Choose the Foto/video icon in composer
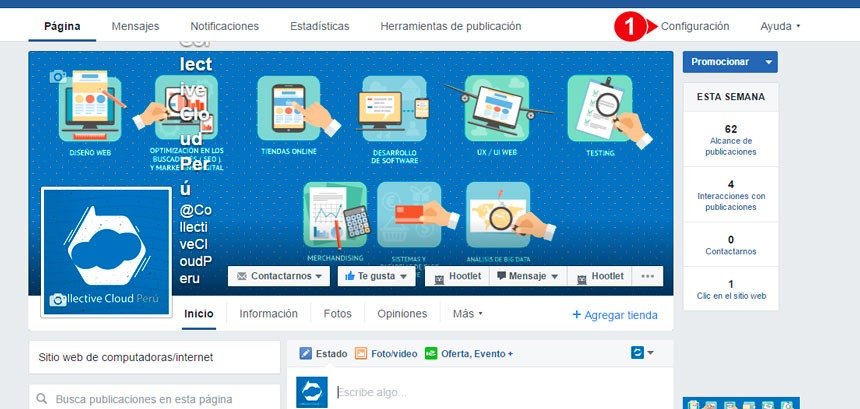Screen dimensions: 860x409 tap(360, 354)
